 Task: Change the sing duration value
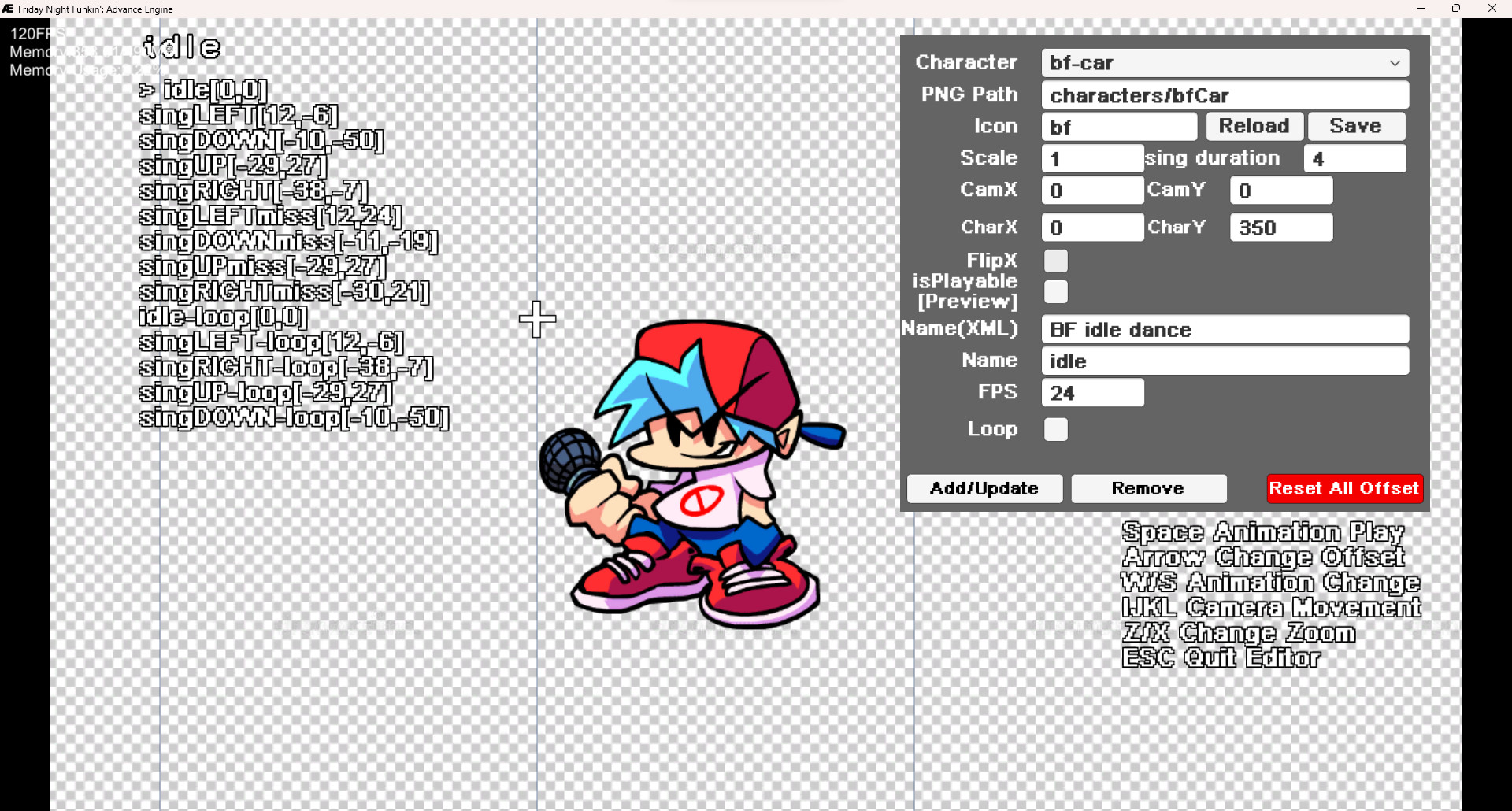1354,157
